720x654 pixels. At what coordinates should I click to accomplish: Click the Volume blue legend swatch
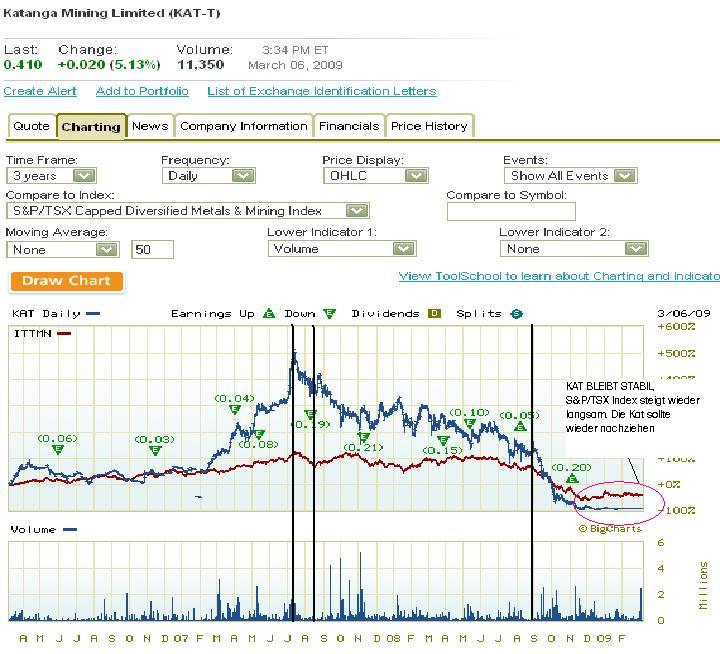[70, 530]
